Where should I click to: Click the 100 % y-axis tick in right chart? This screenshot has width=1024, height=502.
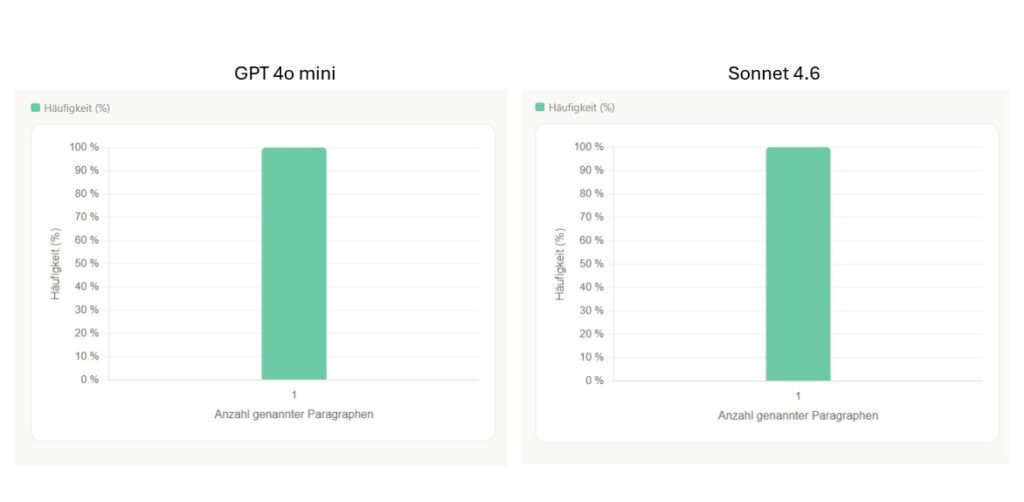(x=588, y=148)
